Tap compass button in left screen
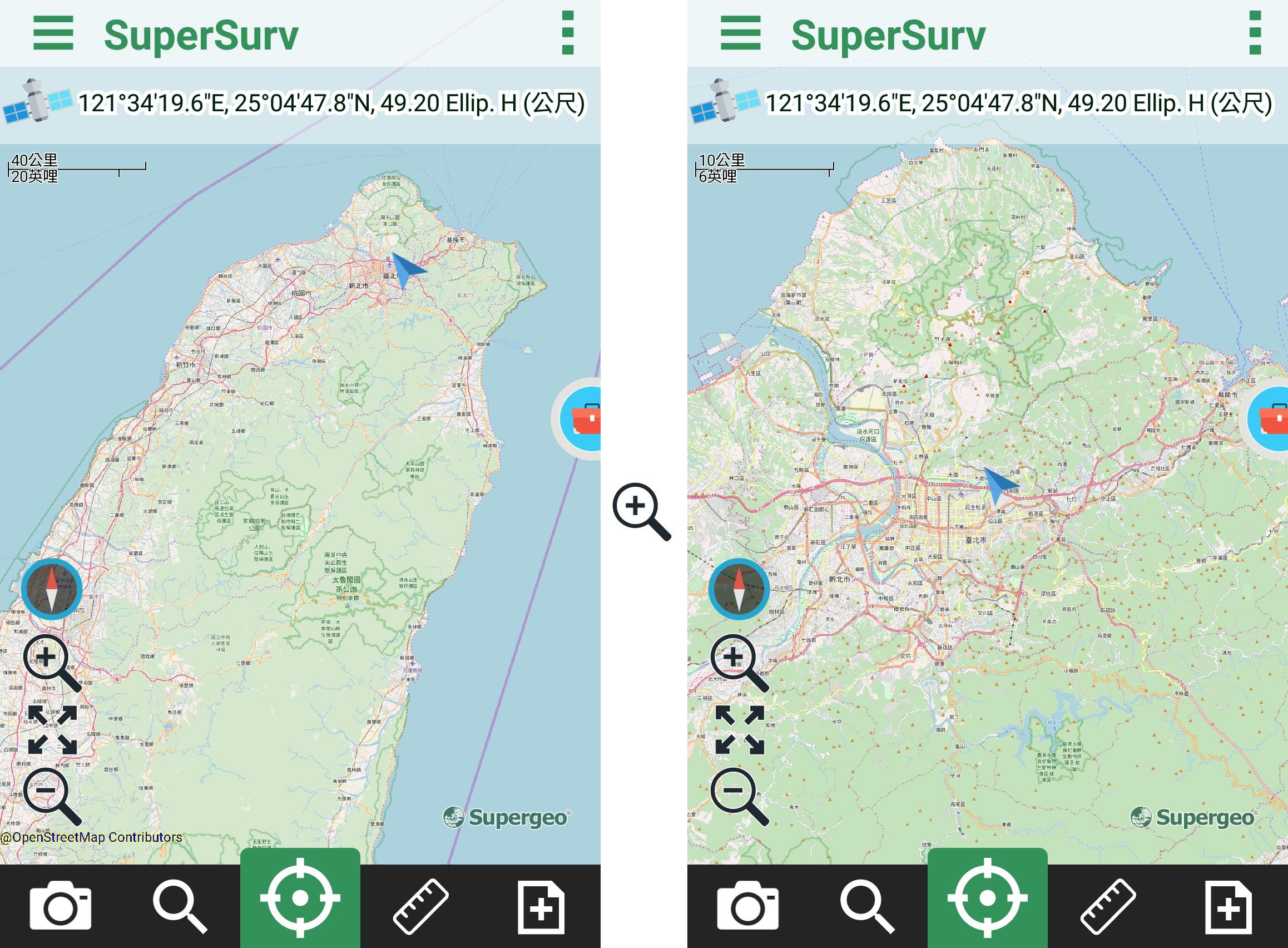This screenshot has height=948, width=1288. [52, 588]
